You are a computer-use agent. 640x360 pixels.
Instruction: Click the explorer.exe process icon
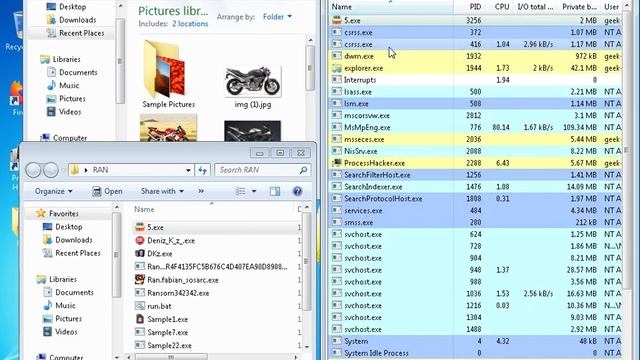(336, 68)
